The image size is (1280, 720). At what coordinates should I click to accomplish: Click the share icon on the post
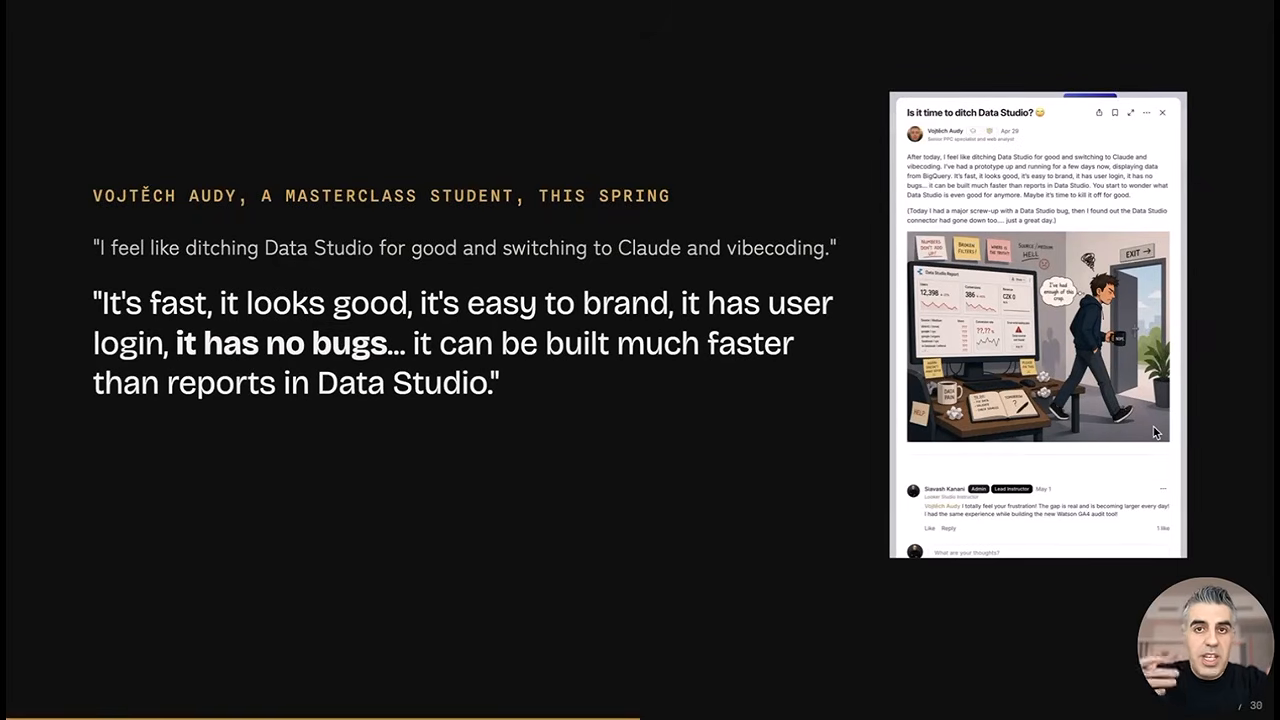1099,113
